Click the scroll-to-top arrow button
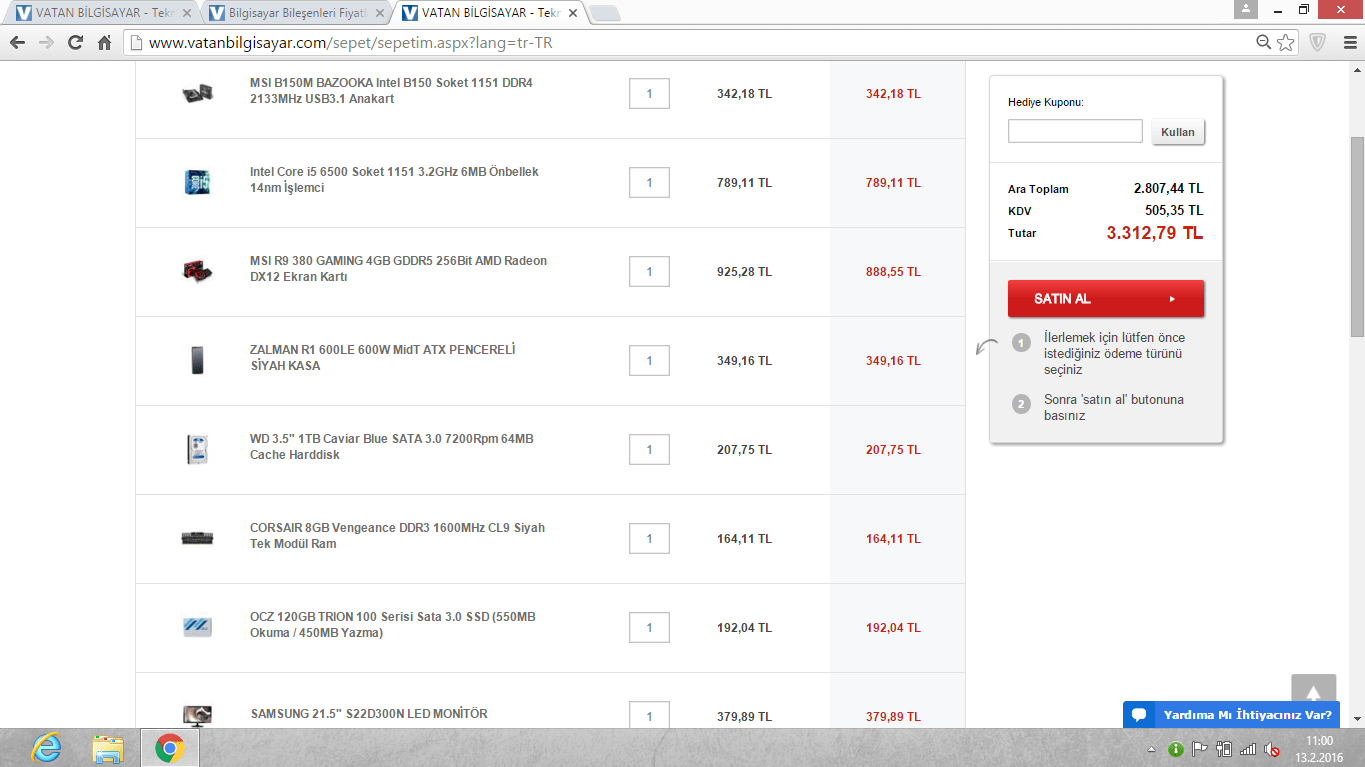Image resolution: width=1365 pixels, height=767 pixels. pos(1314,694)
